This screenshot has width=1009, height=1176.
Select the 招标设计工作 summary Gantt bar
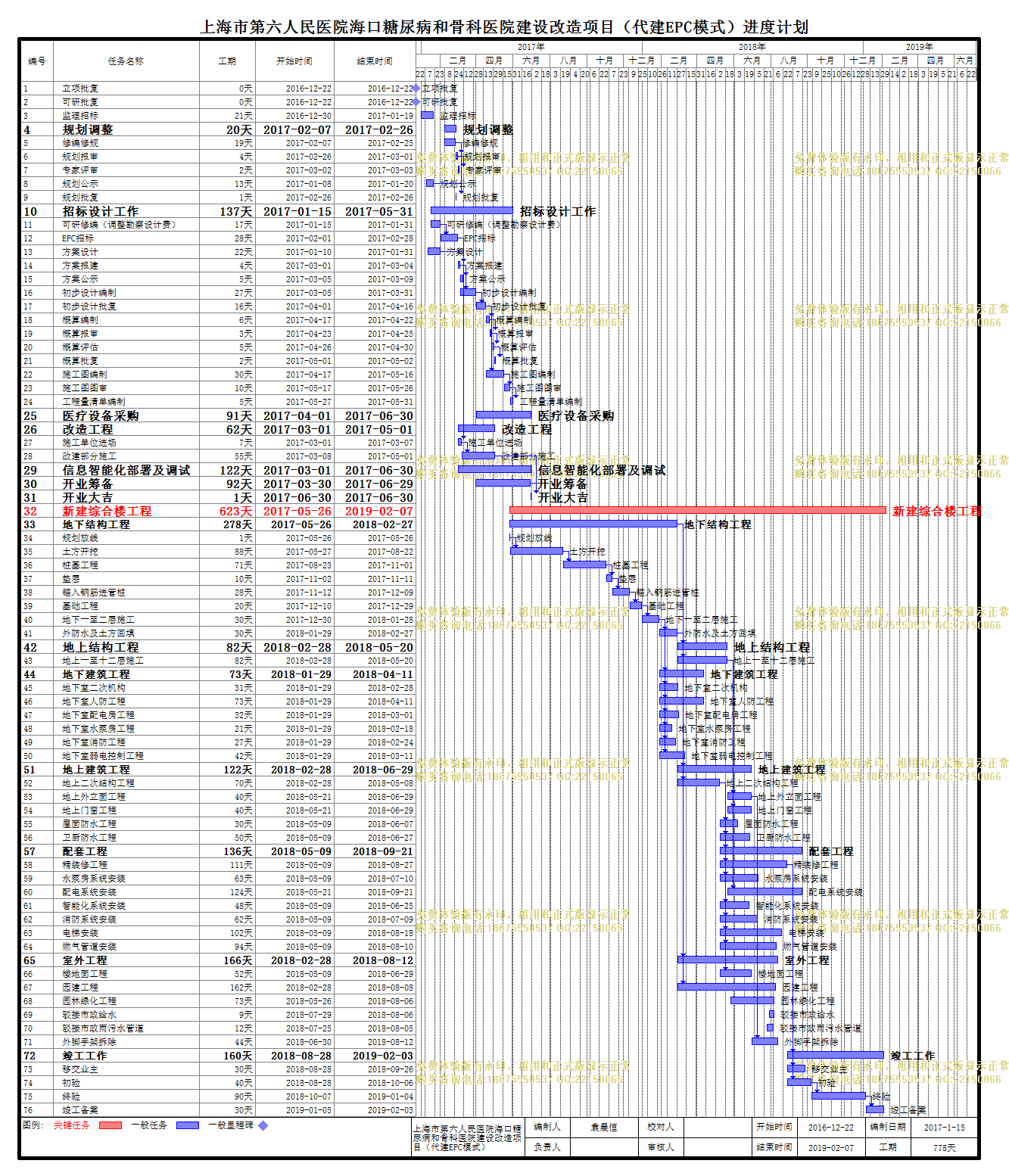tap(472, 210)
